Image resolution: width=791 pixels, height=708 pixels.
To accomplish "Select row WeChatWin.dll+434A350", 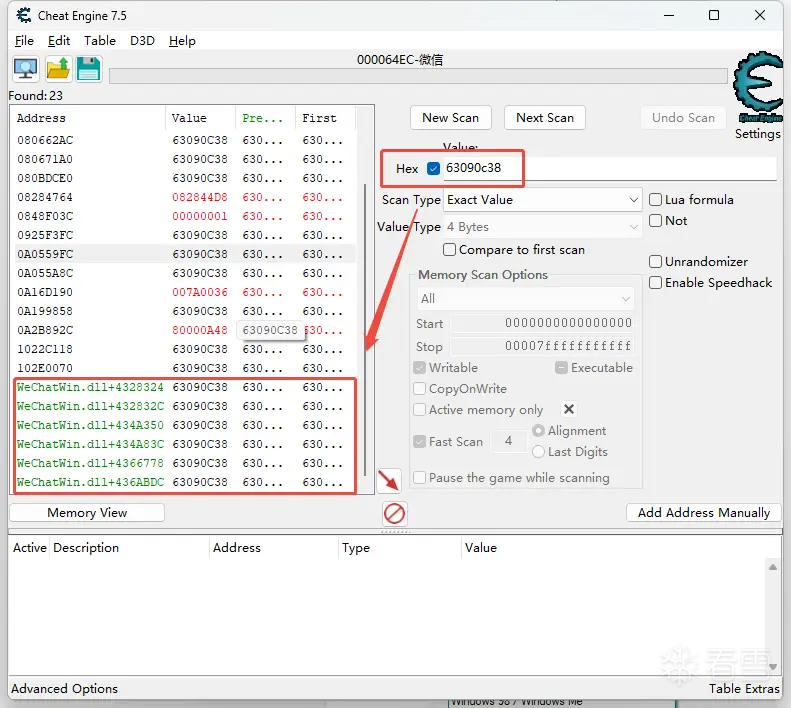I will pos(185,425).
